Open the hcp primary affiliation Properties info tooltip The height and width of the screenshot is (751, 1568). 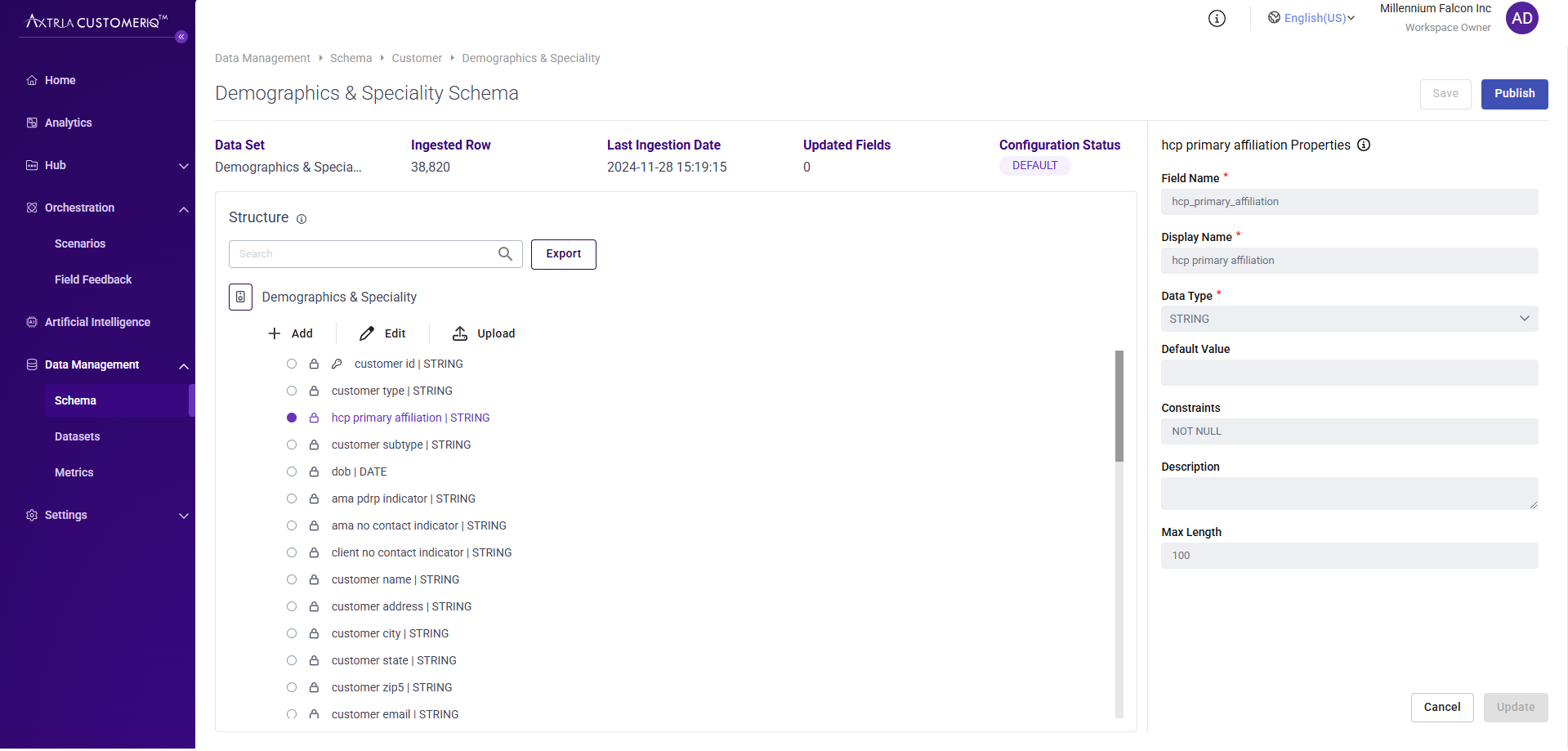tap(1363, 145)
